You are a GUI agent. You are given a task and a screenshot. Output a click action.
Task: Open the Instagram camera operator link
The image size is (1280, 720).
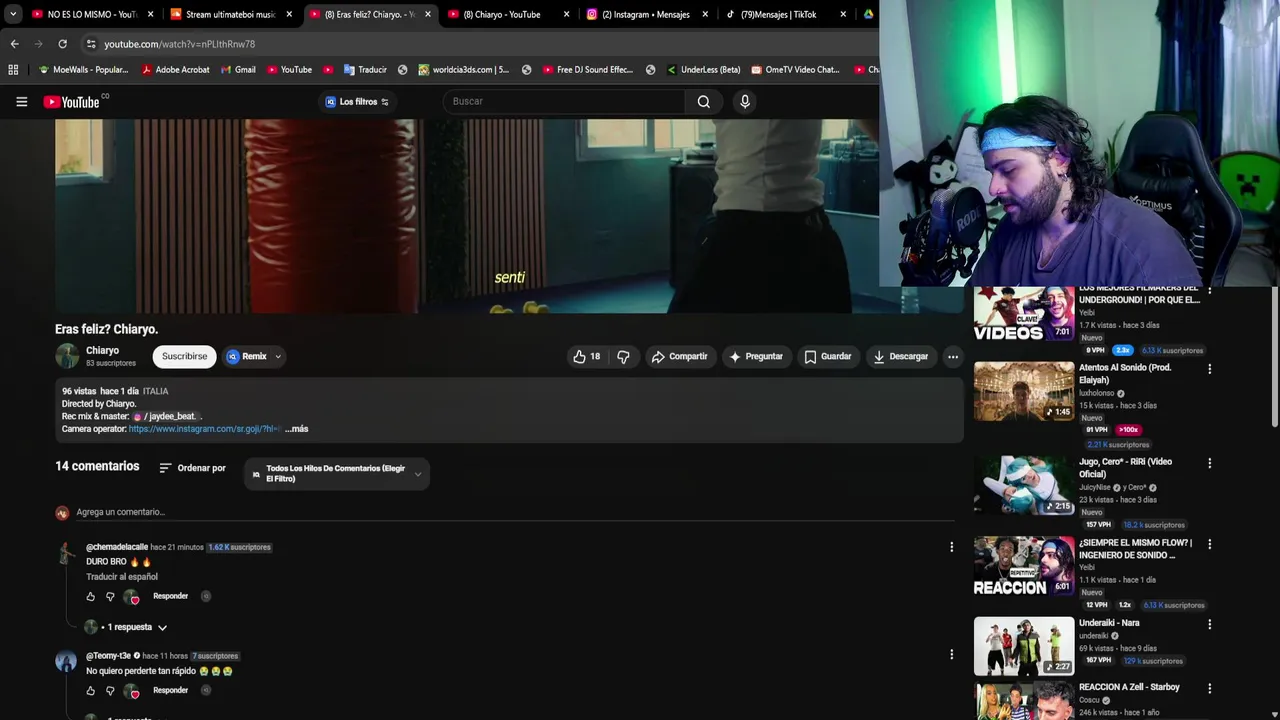point(205,429)
